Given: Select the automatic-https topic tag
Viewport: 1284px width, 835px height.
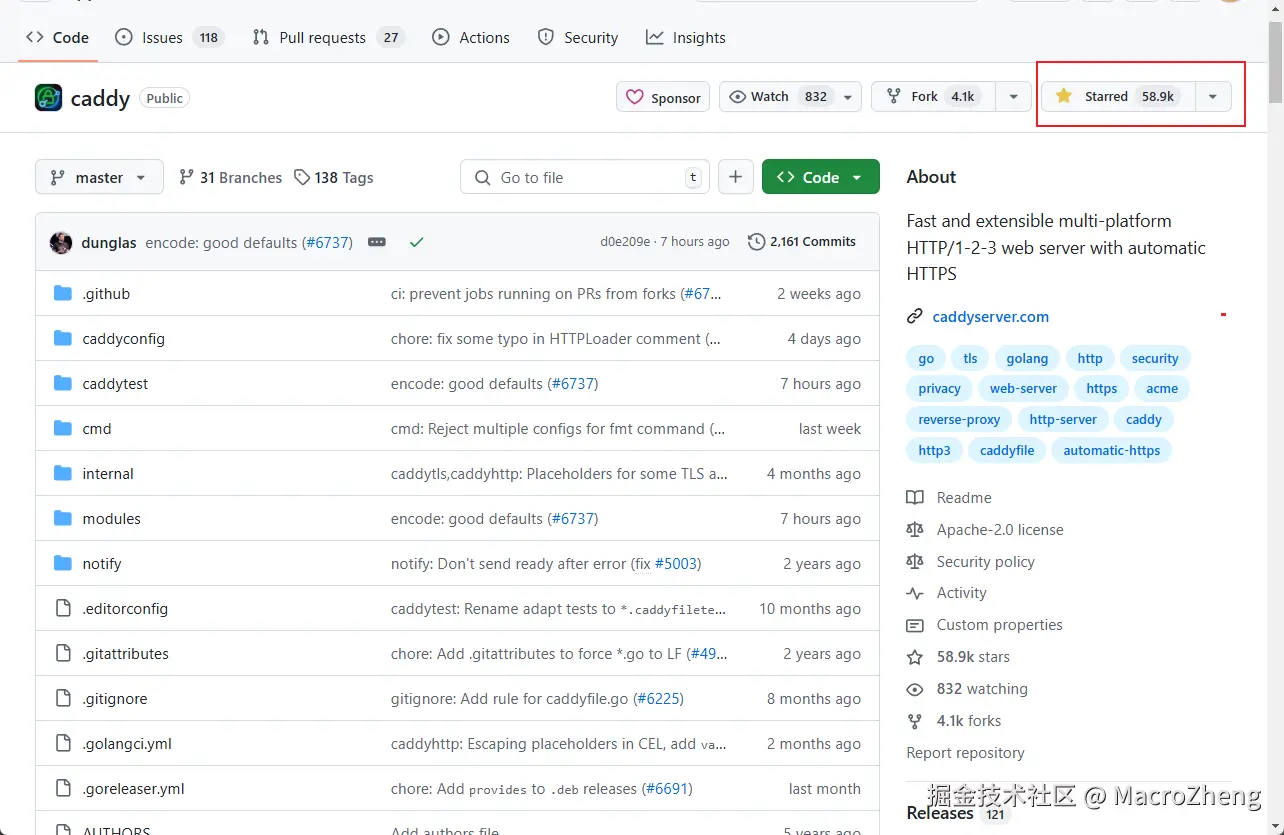Looking at the screenshot, I should [1112, 451].
